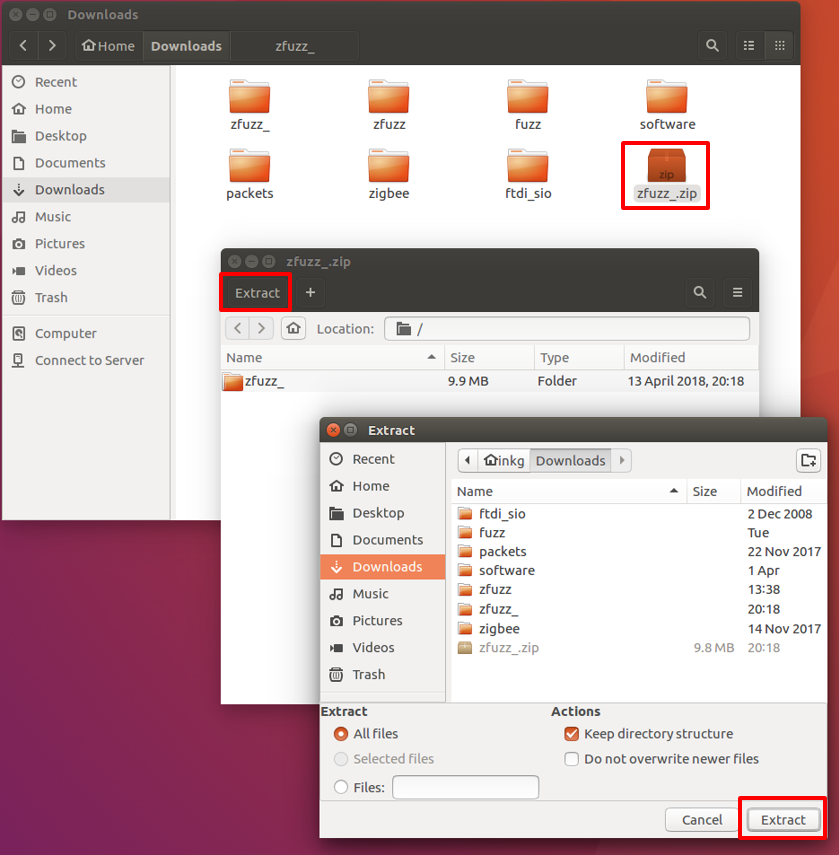Open the archive manager hamburger menu
Screen dimensions: 839x855
point(738,293)
